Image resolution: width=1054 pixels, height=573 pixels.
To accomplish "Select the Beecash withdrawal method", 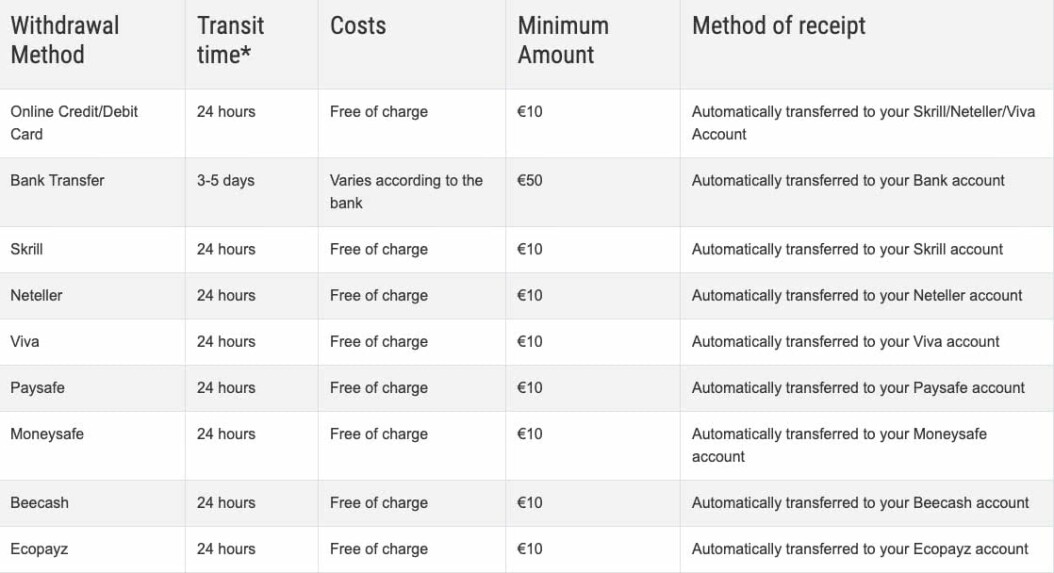I will (x=39, y=502).
